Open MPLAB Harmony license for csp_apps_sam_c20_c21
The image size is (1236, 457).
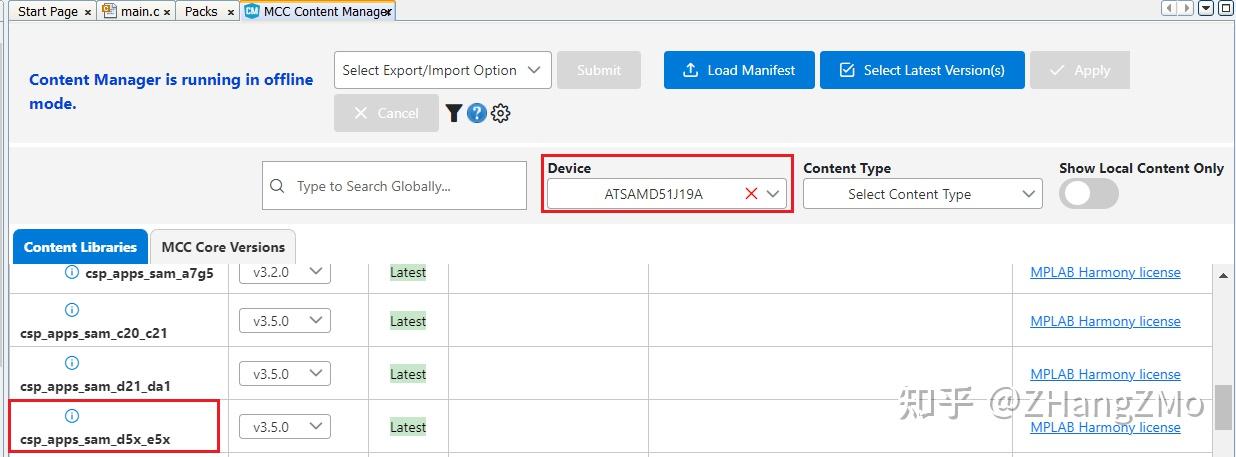[x=1105, y=321]
